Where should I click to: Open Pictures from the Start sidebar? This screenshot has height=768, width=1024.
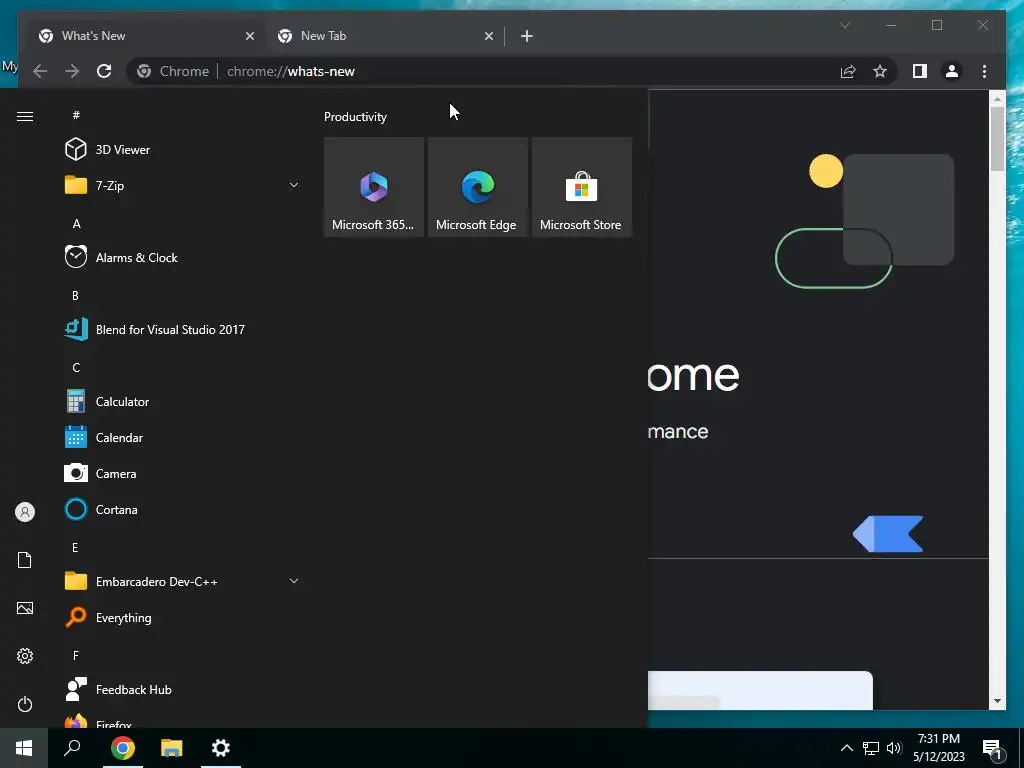(25, 608)
